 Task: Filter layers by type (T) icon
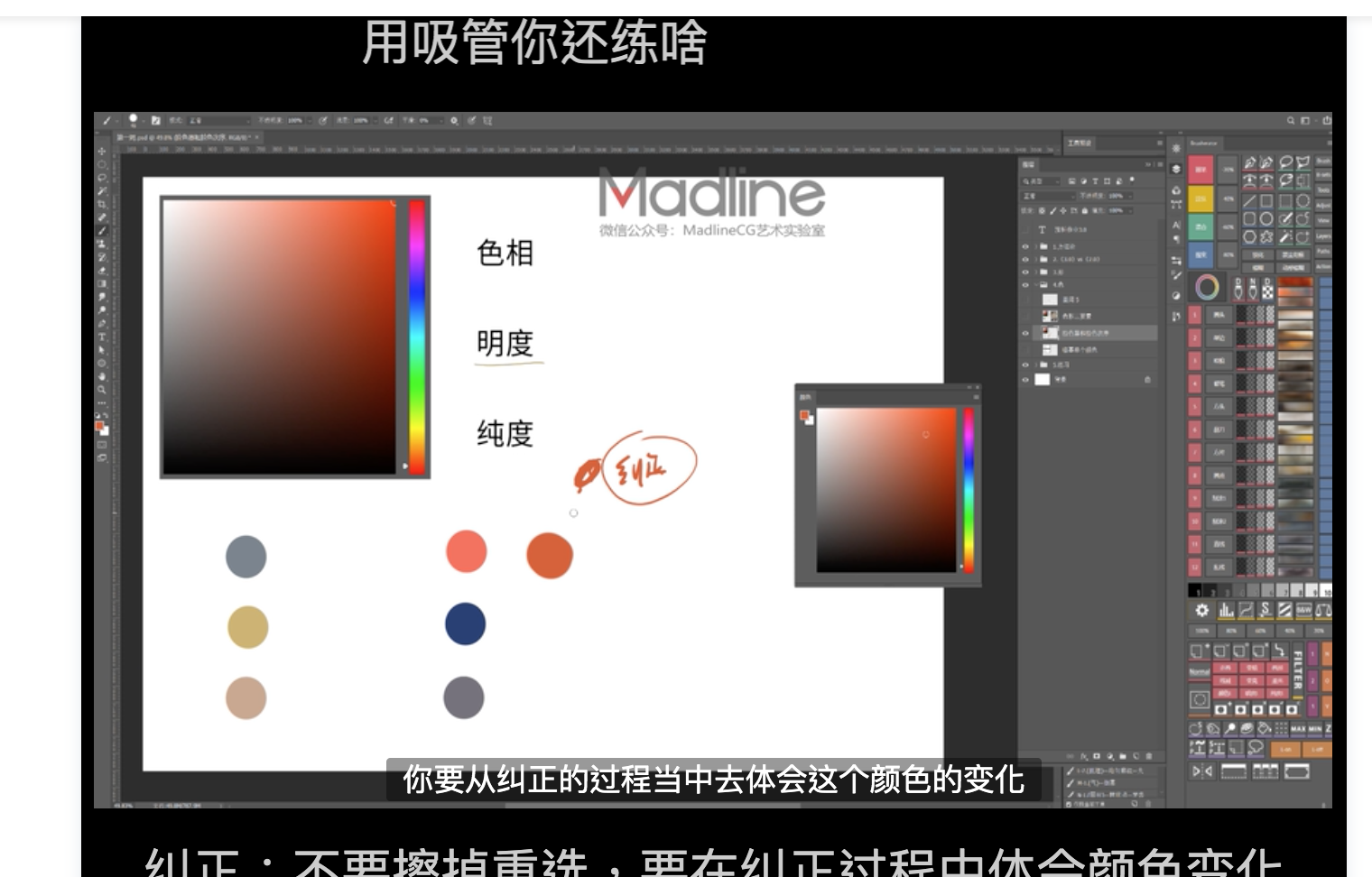[x=1095, y=180]
